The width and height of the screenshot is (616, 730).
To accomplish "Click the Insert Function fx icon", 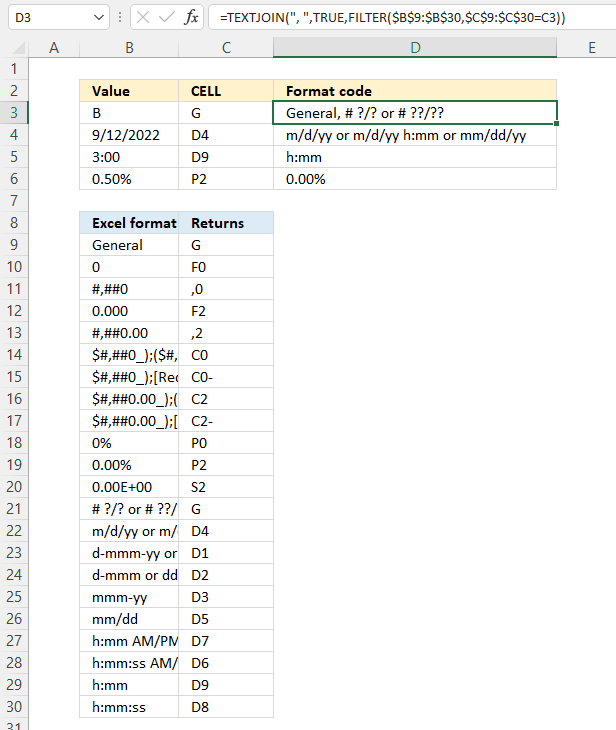I will coord(191,18).
